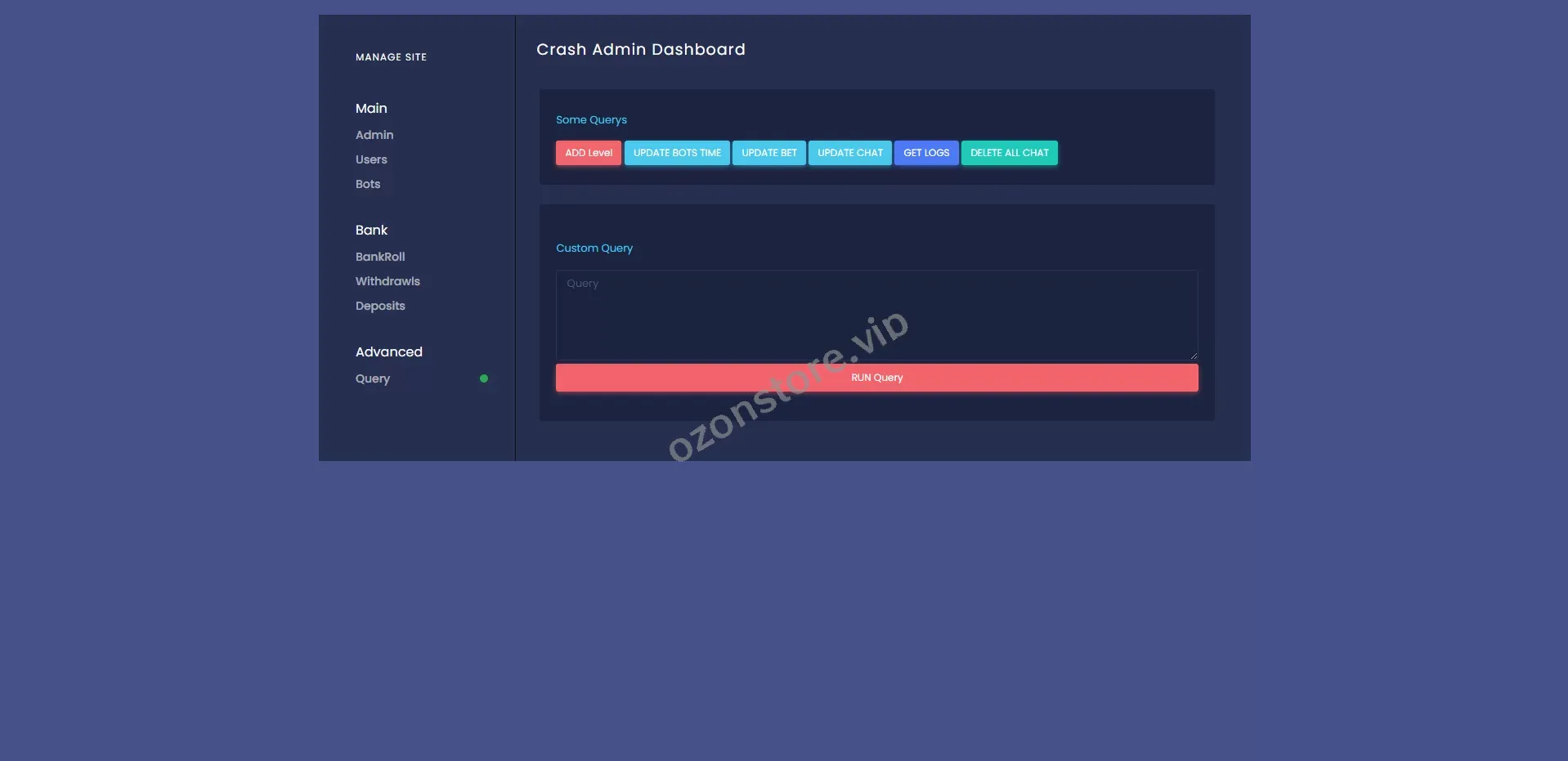Click the green active indicator dot
The width and height of the screenshot is (1568, 761).
tap(484, 378)
